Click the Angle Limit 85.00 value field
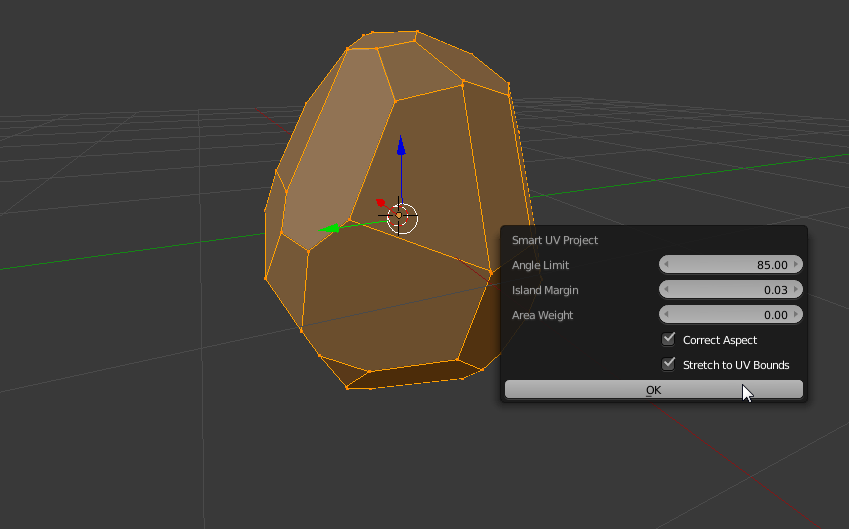This screenshot has height=529, width=849. [x=731, y=265]
